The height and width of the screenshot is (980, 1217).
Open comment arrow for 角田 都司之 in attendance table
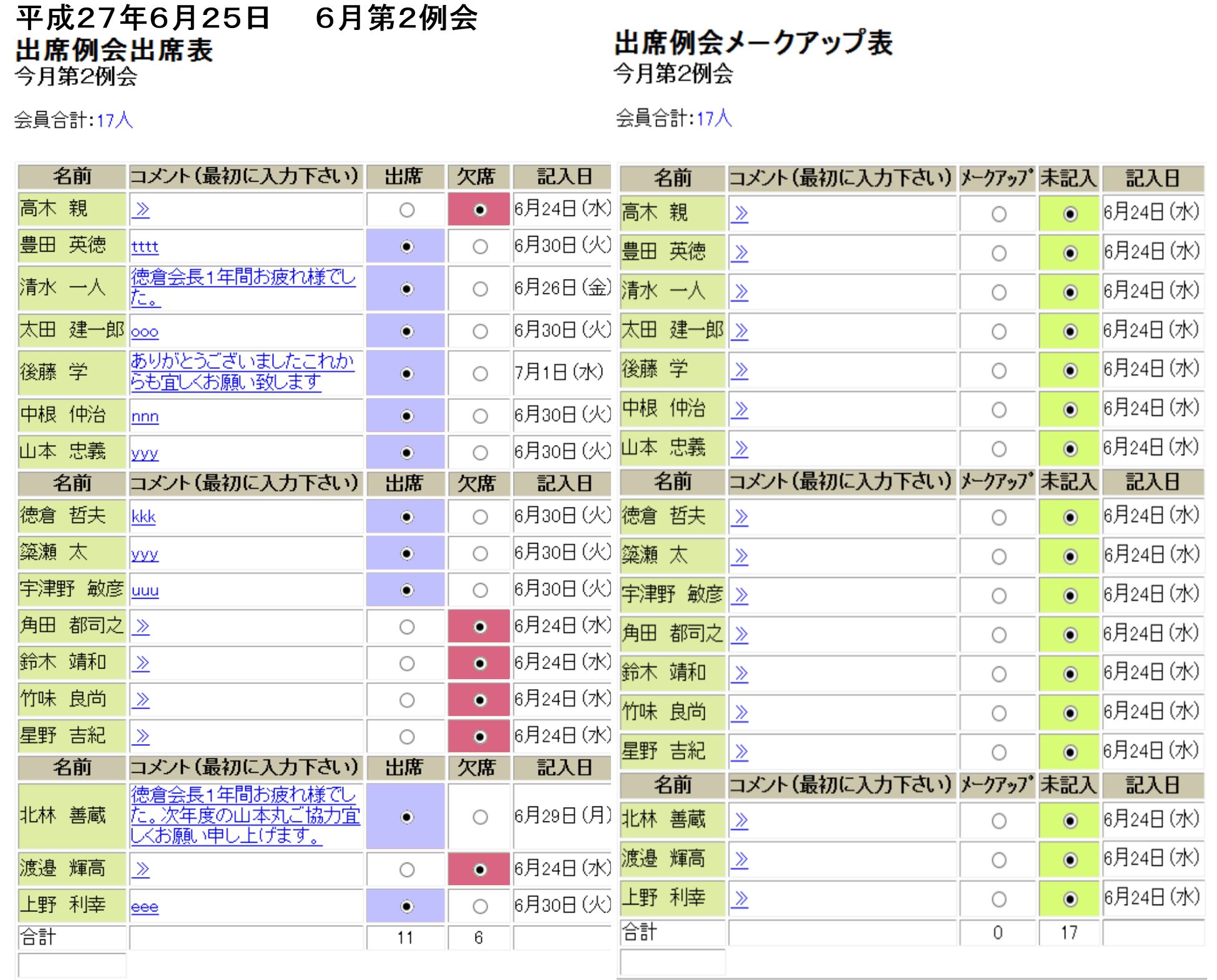141,626
